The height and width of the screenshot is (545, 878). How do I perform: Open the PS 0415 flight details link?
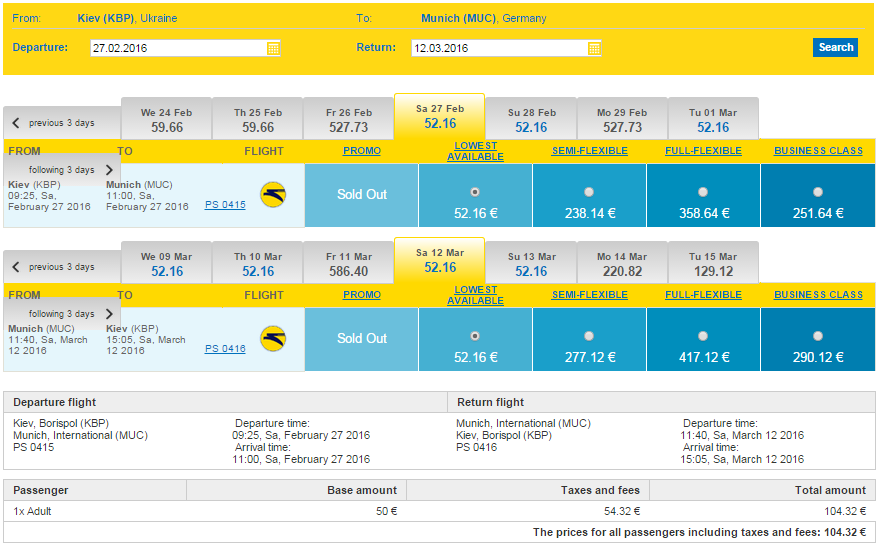(225, 205)
